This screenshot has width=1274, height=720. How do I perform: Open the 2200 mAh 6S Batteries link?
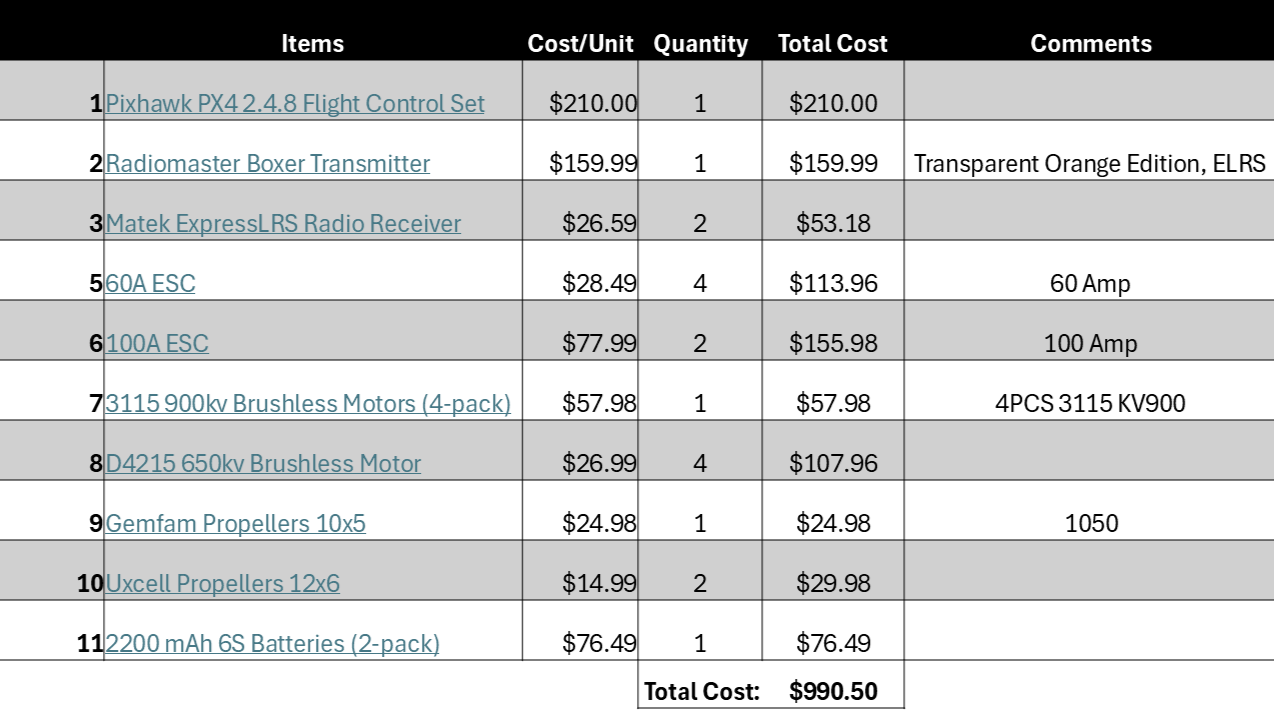click(x=272, y=643)
